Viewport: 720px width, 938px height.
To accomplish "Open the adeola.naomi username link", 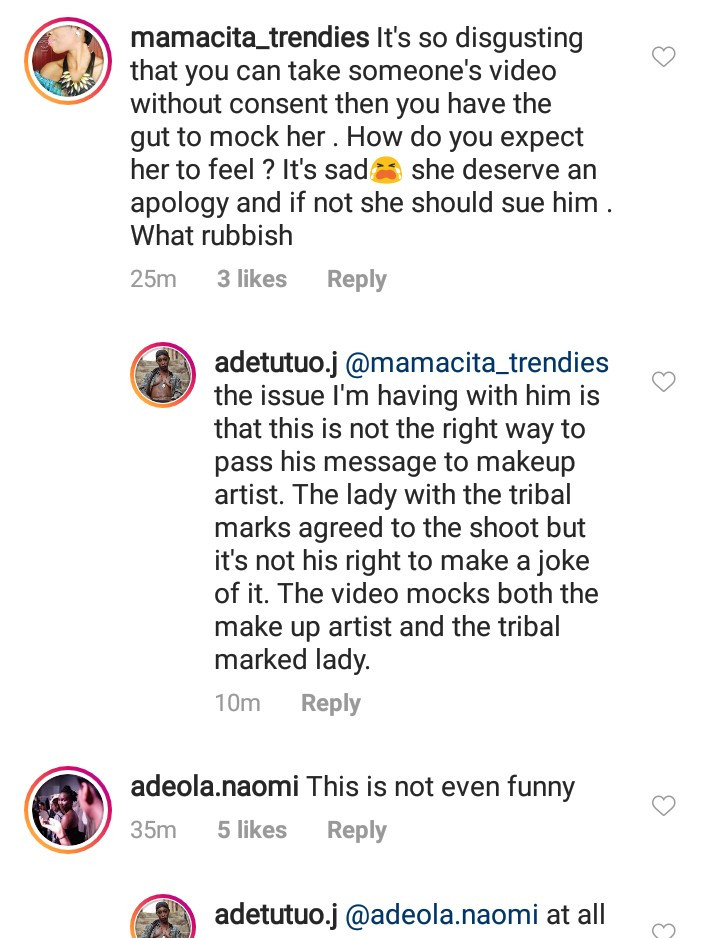I will click(215, 787).
